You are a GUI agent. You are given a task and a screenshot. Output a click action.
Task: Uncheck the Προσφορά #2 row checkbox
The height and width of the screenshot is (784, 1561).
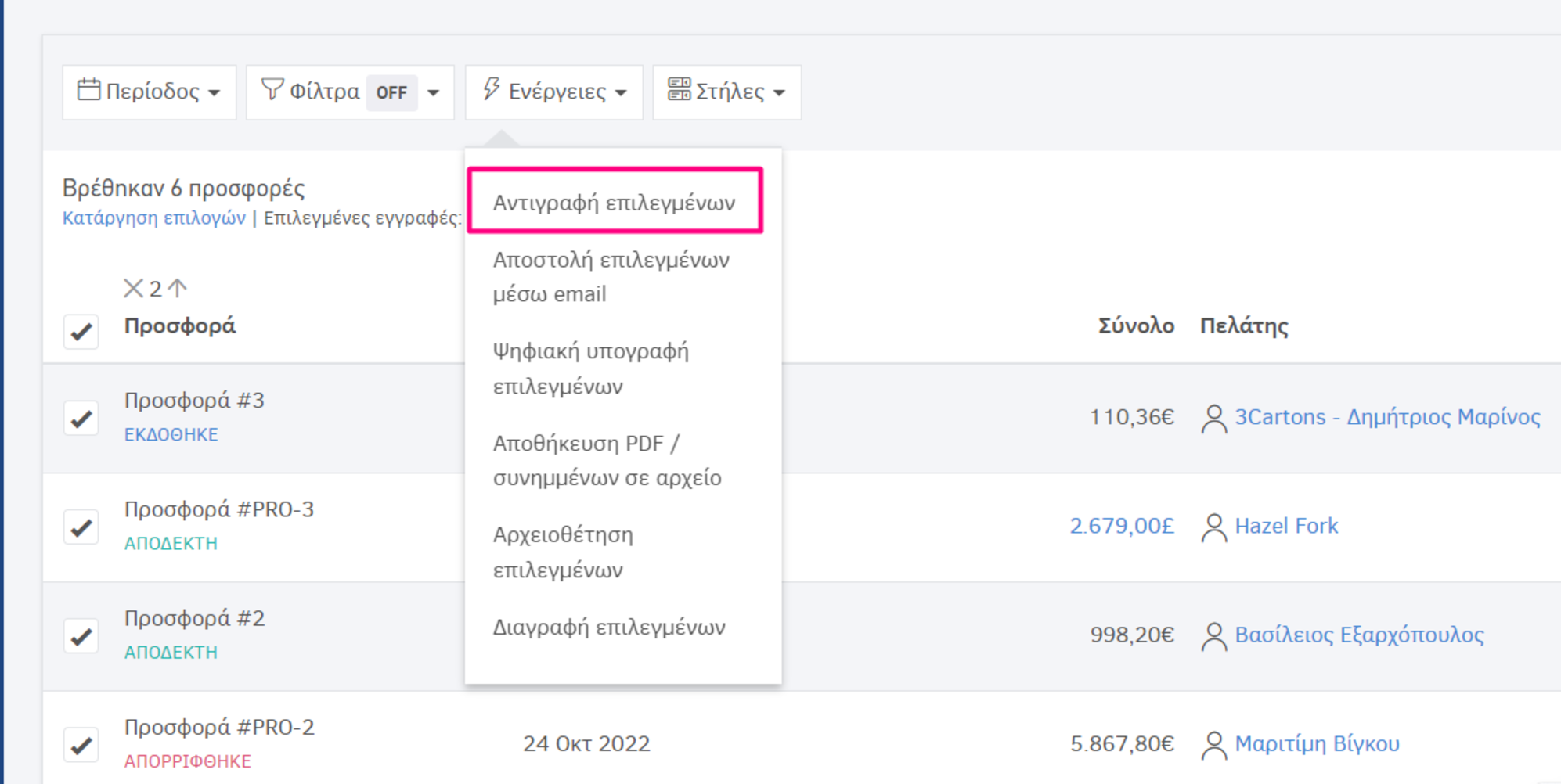click(x=81, y=636)
